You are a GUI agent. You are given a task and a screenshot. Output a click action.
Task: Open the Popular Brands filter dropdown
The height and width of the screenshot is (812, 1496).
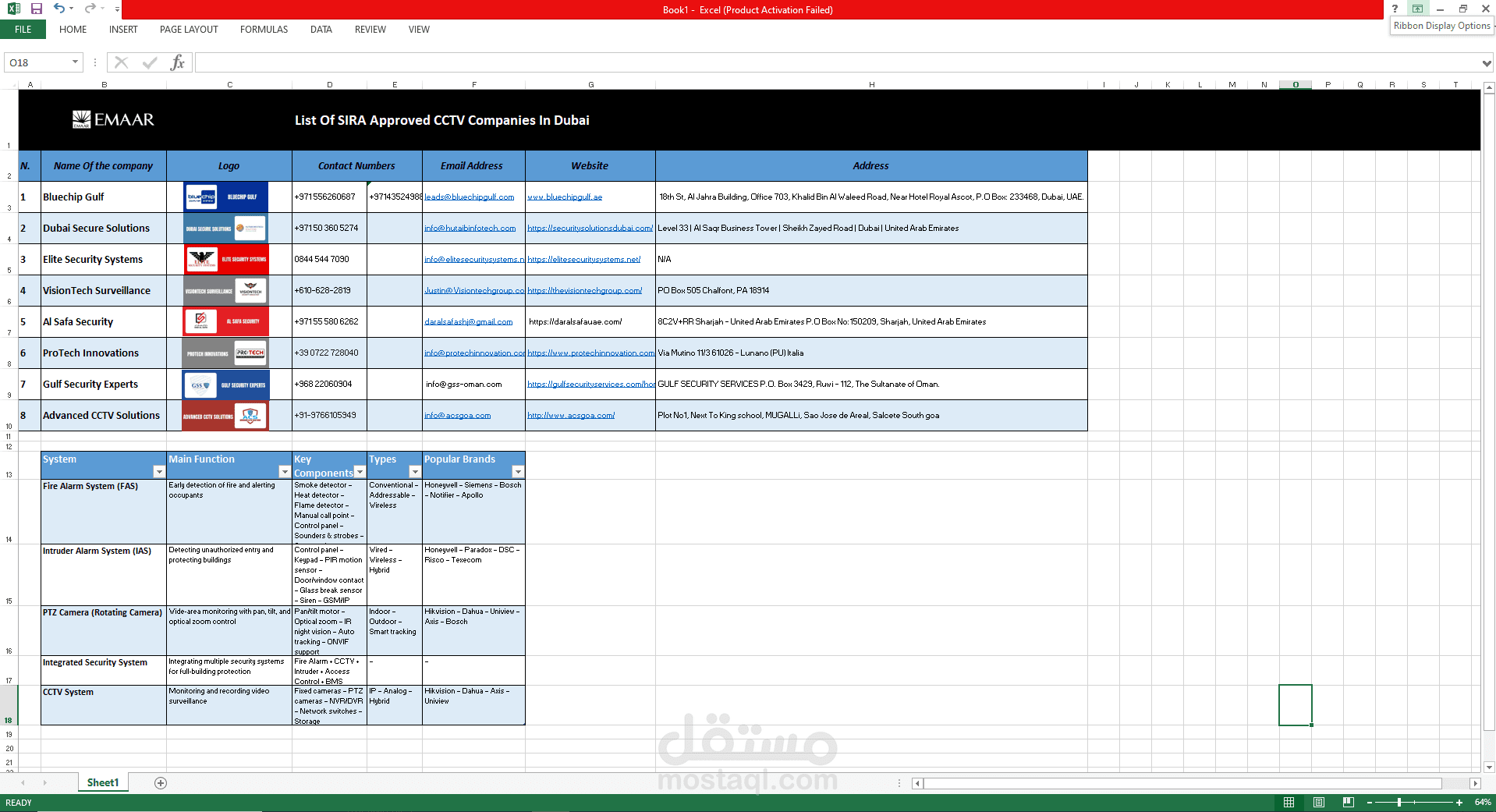(518, 472)
